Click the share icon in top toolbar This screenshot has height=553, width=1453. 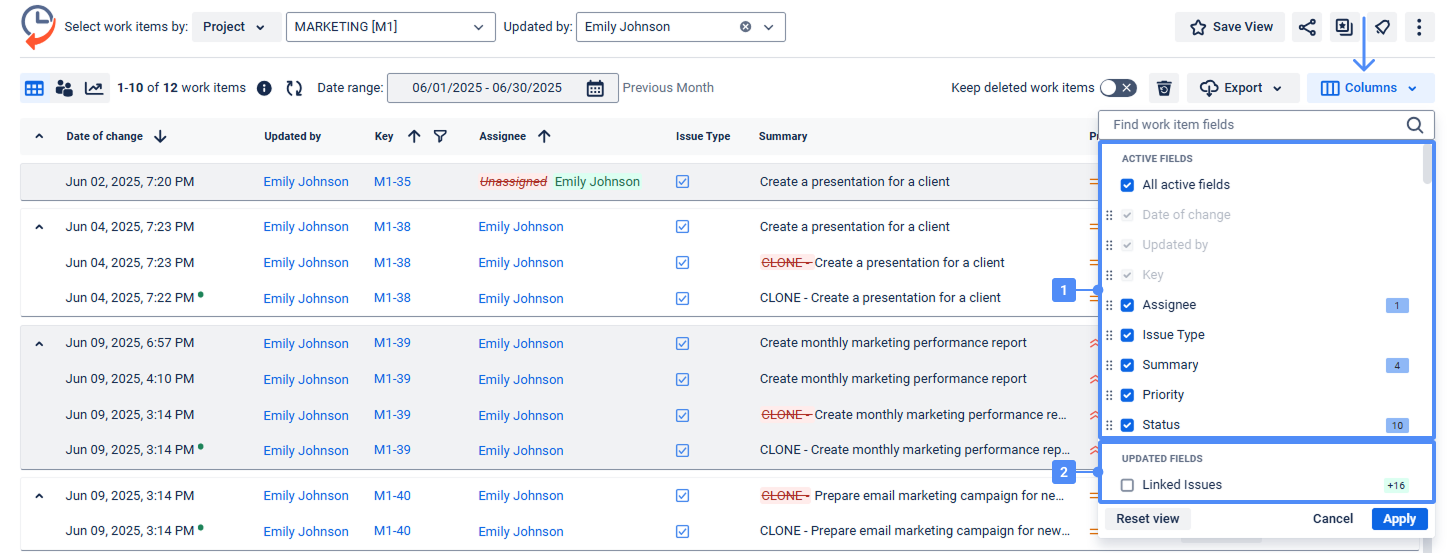click(1307, 27)
